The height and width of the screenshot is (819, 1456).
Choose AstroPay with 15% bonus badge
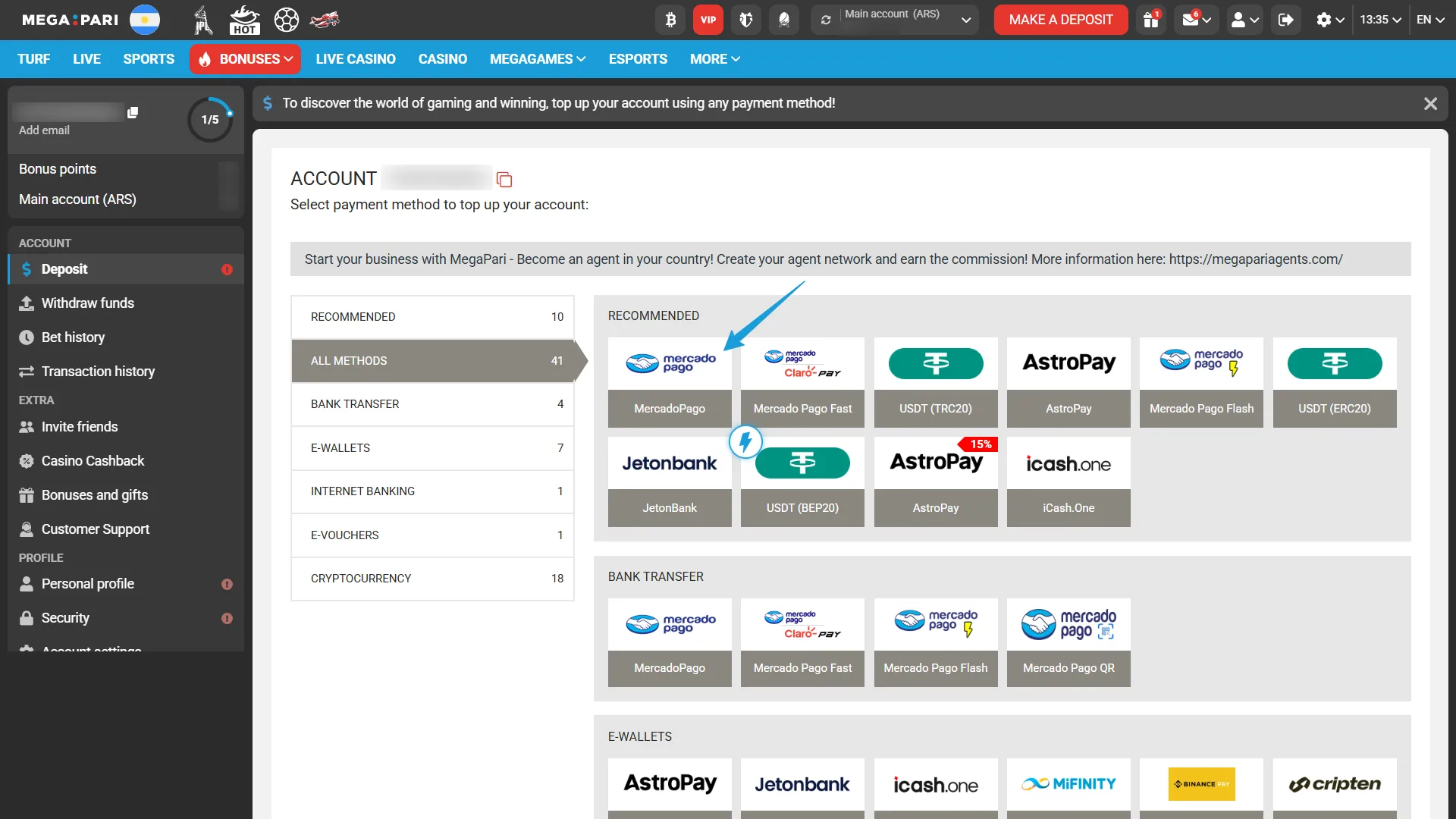click(x=936, y=482)
